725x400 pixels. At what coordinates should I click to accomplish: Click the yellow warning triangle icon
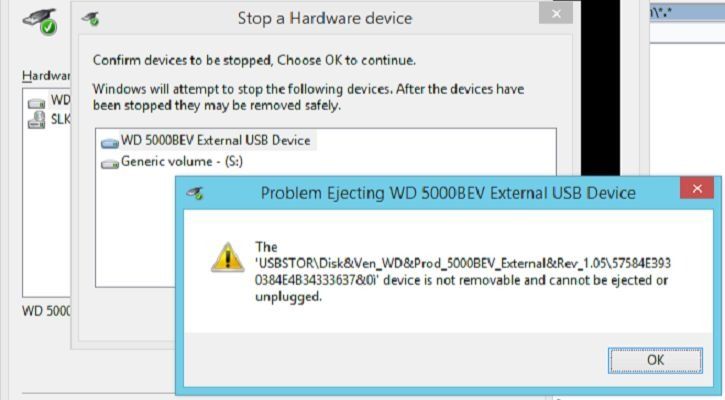pos(227,258)
